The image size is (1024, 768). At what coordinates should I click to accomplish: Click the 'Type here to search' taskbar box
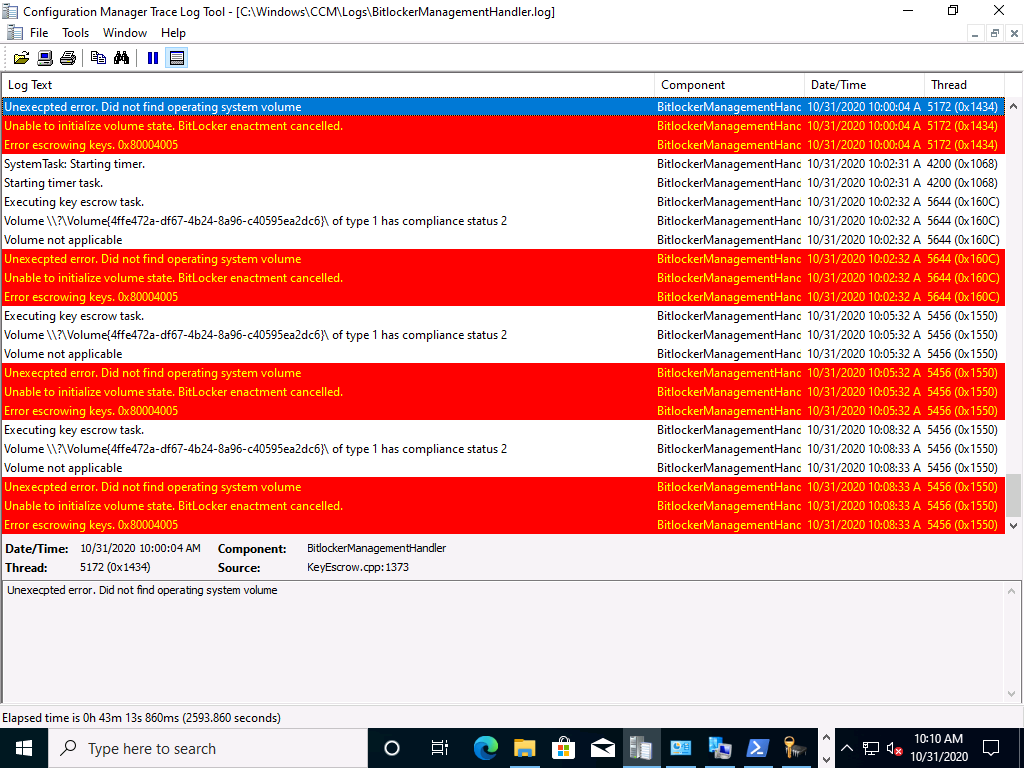(x=208, y=748)
